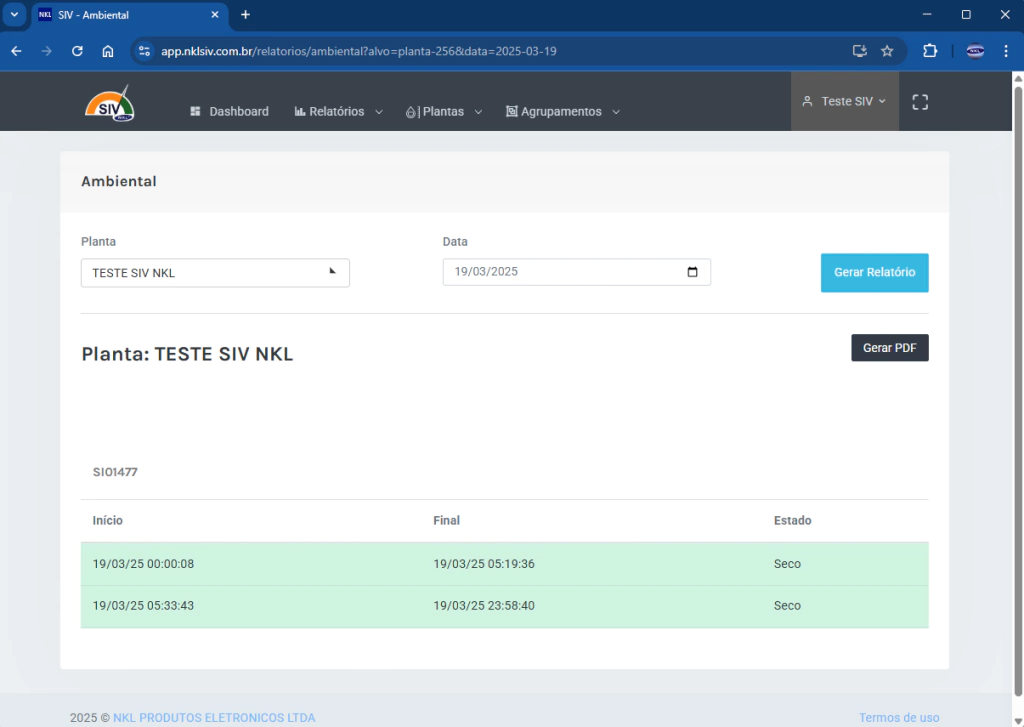Open the Agrupamentos dropdown menu
Viewport: 1024px width, 727px height.
[x=563, y=112]
